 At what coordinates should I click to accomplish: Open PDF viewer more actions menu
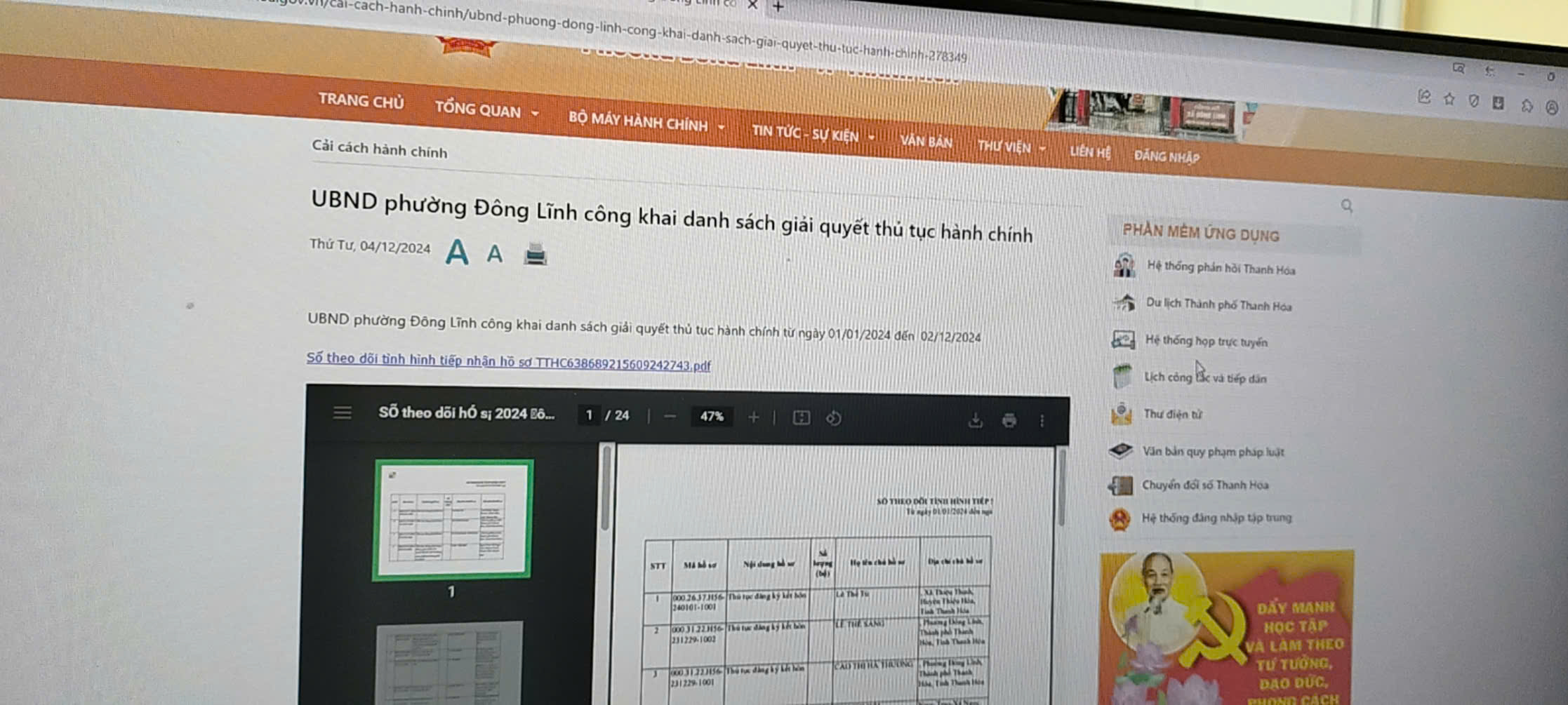(x=1042, y=421)
